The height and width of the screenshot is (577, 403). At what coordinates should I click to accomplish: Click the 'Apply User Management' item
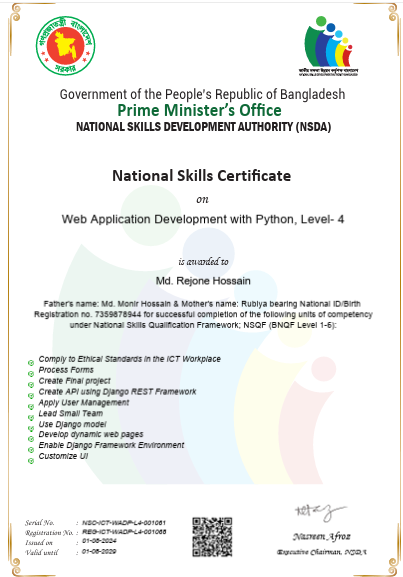click(x=84, y=403)
